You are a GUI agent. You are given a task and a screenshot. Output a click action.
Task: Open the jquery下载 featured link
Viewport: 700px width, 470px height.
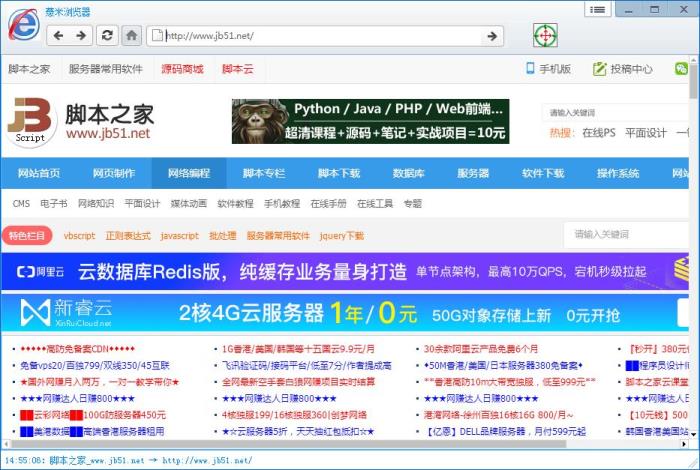[342, 236]
